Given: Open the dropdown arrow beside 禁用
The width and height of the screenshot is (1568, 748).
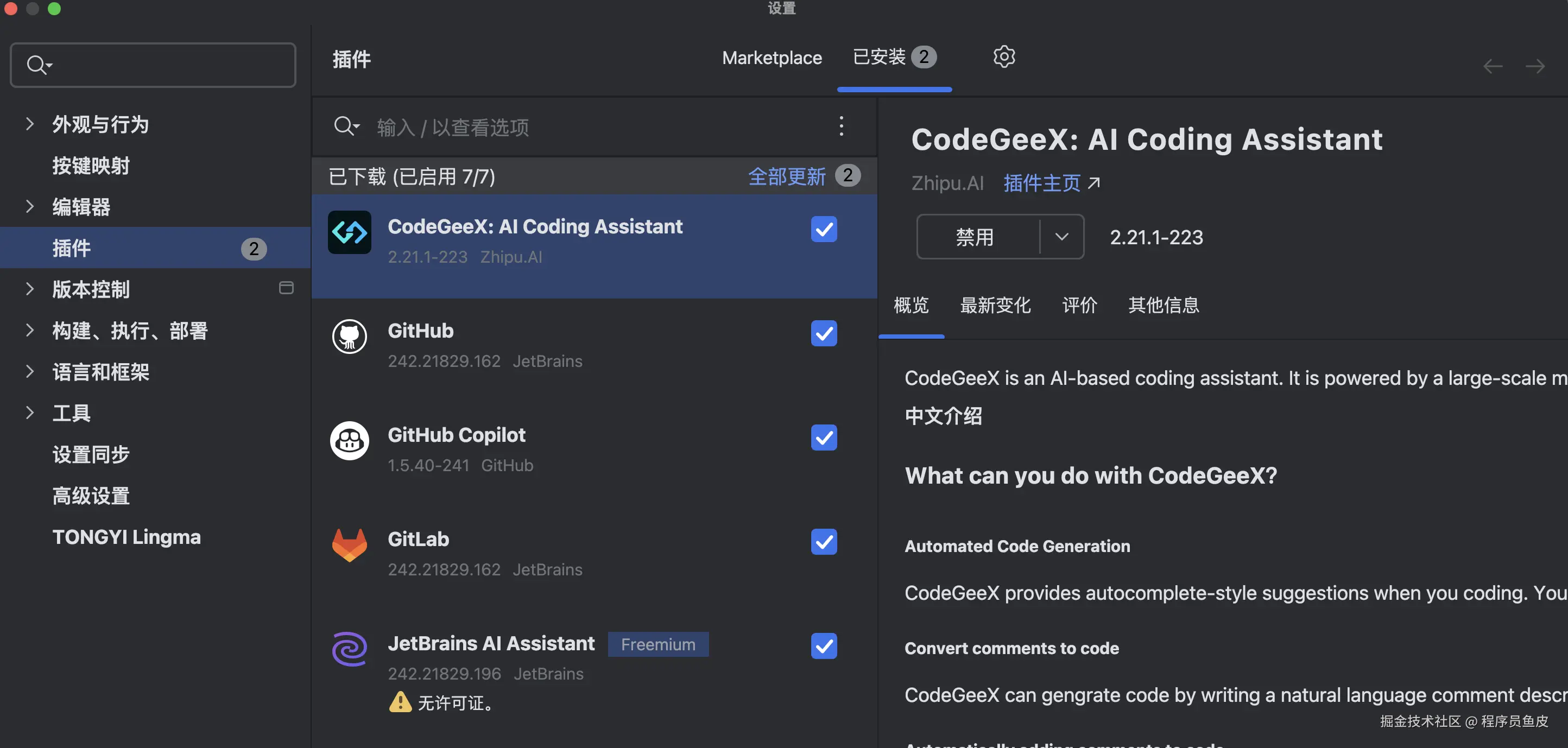Looking at the screenshot, I should [1061, 237].
